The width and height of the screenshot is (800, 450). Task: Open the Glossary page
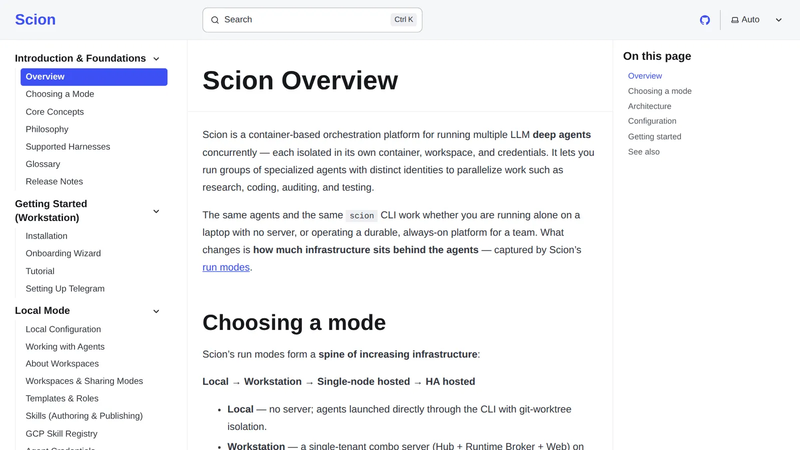[x=43, y=164]
